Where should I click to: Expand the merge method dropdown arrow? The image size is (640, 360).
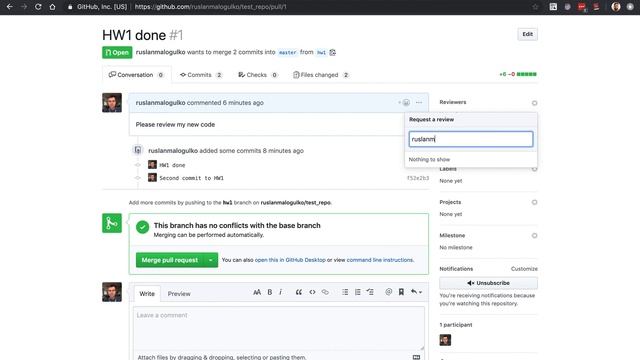[211, 260]
